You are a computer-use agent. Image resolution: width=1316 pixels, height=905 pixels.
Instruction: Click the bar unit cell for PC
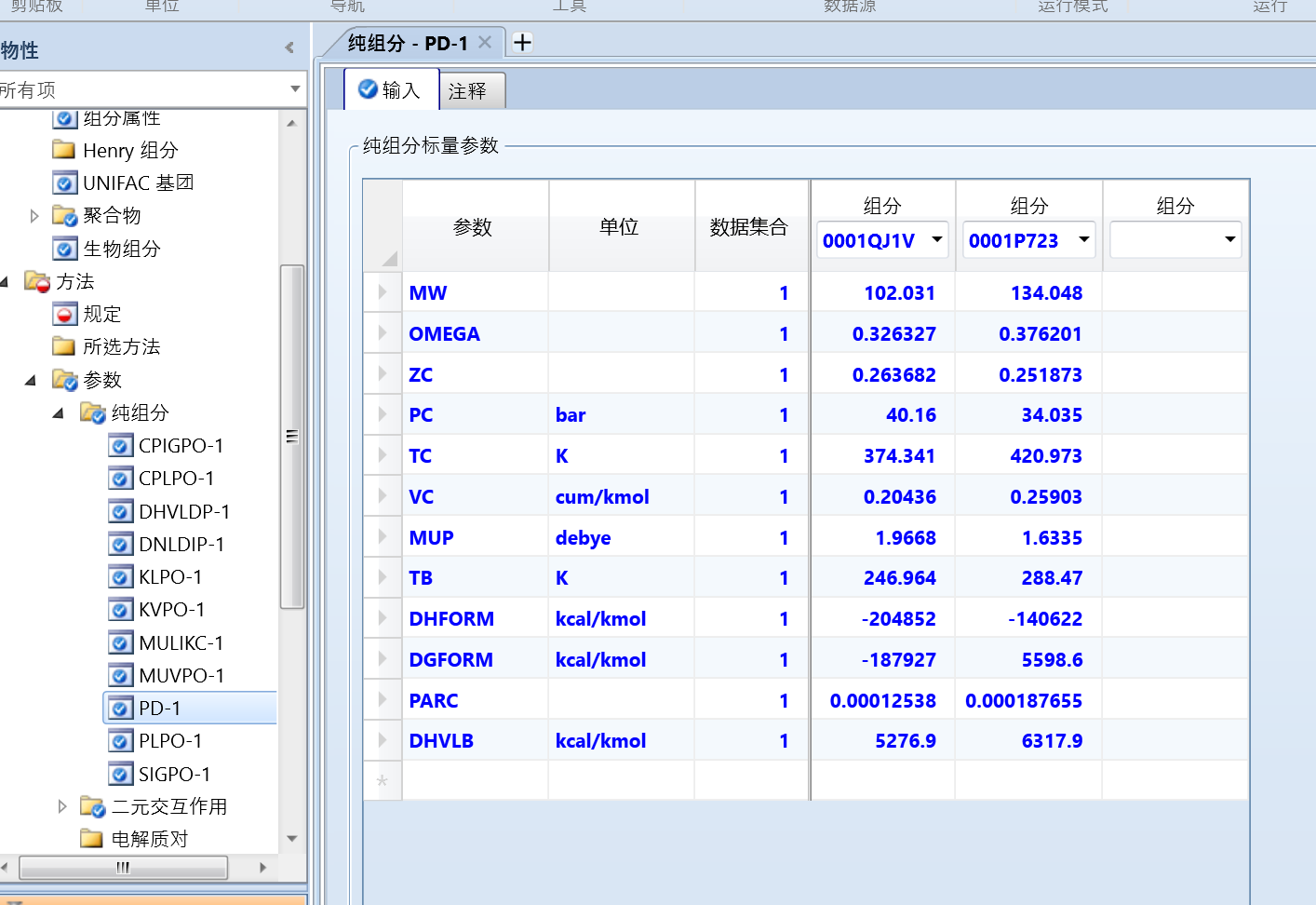(x=621, y=415)
